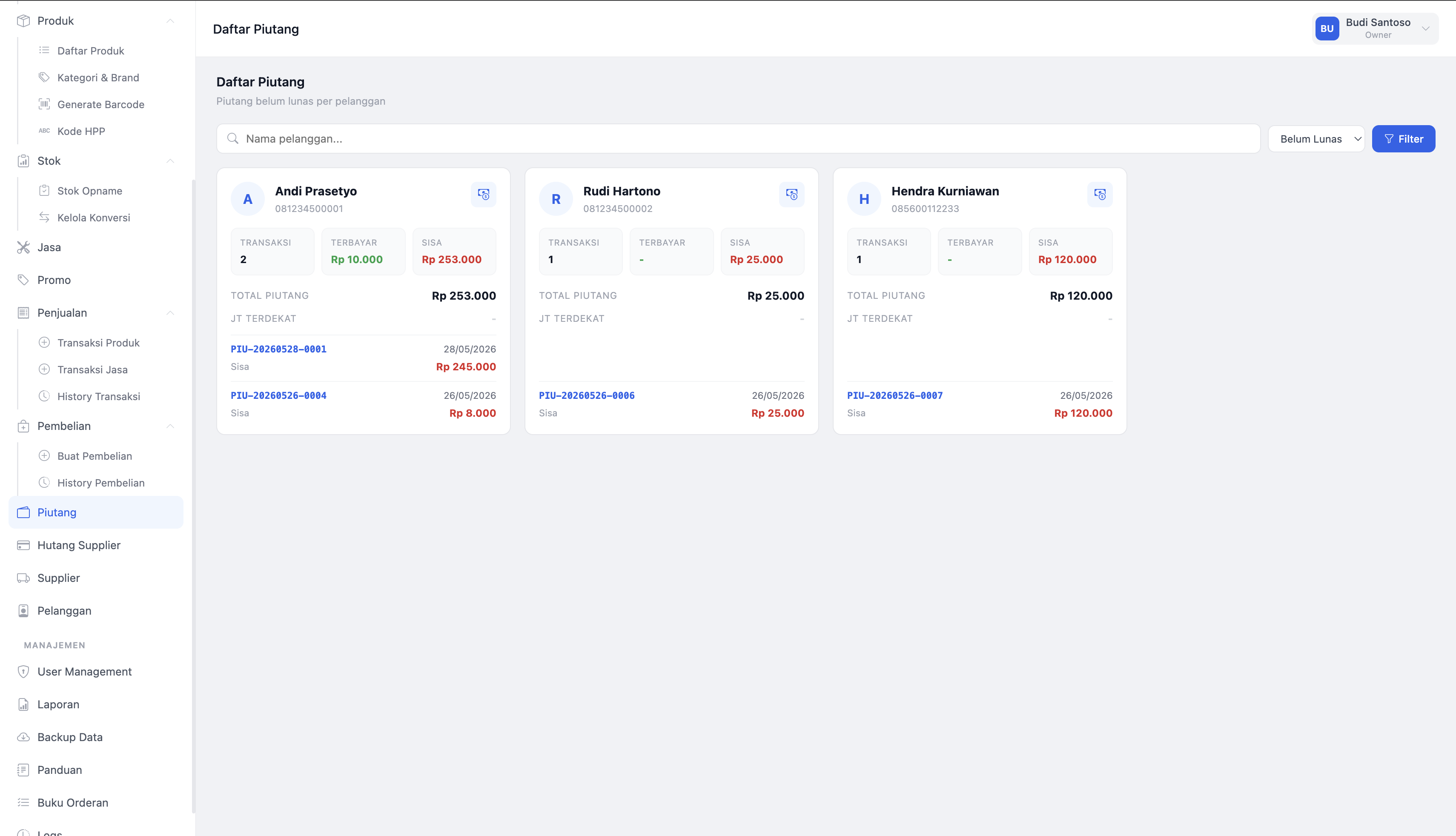Image resolution: width=1456 pixels, height=836 pixels.
Task: Click the Generate Barcode icon
Action: [44, 104]
